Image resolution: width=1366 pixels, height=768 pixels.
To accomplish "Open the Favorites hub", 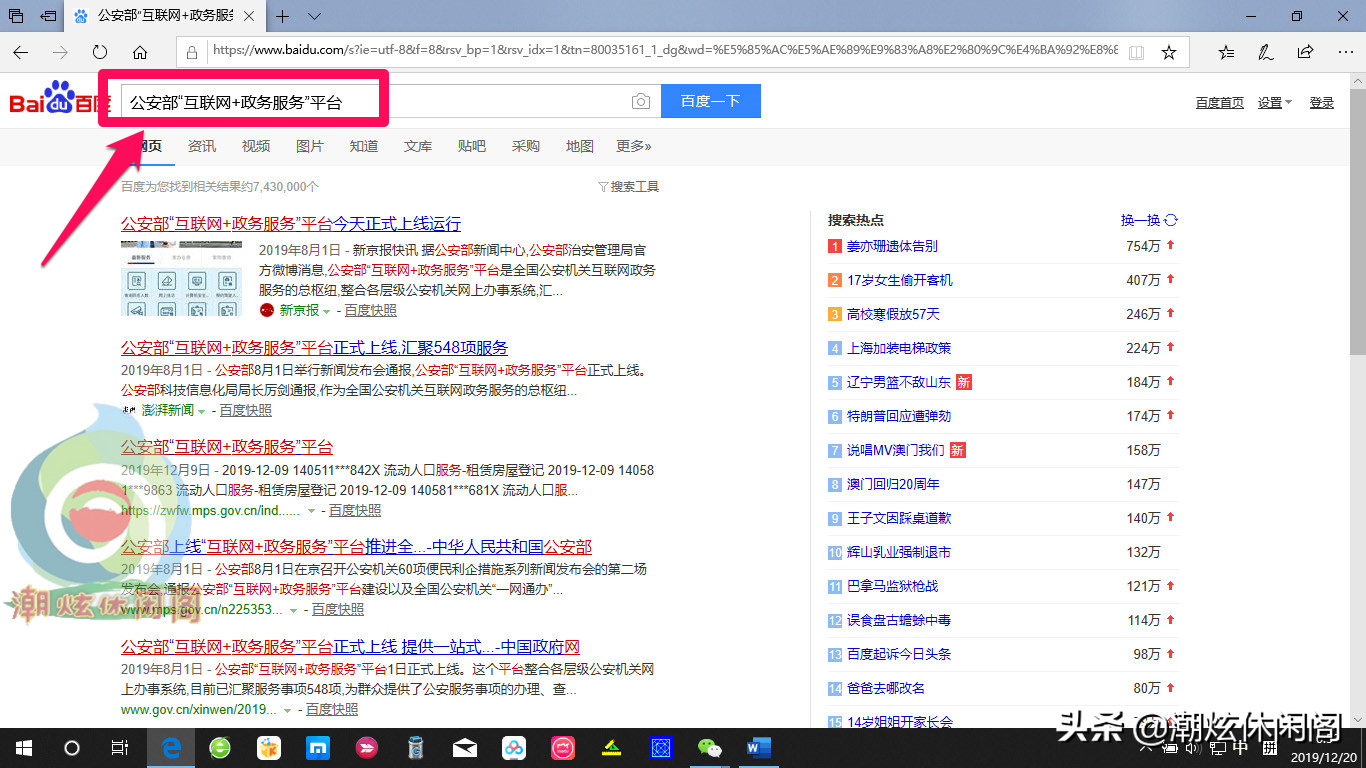I will click(1226, 52).
